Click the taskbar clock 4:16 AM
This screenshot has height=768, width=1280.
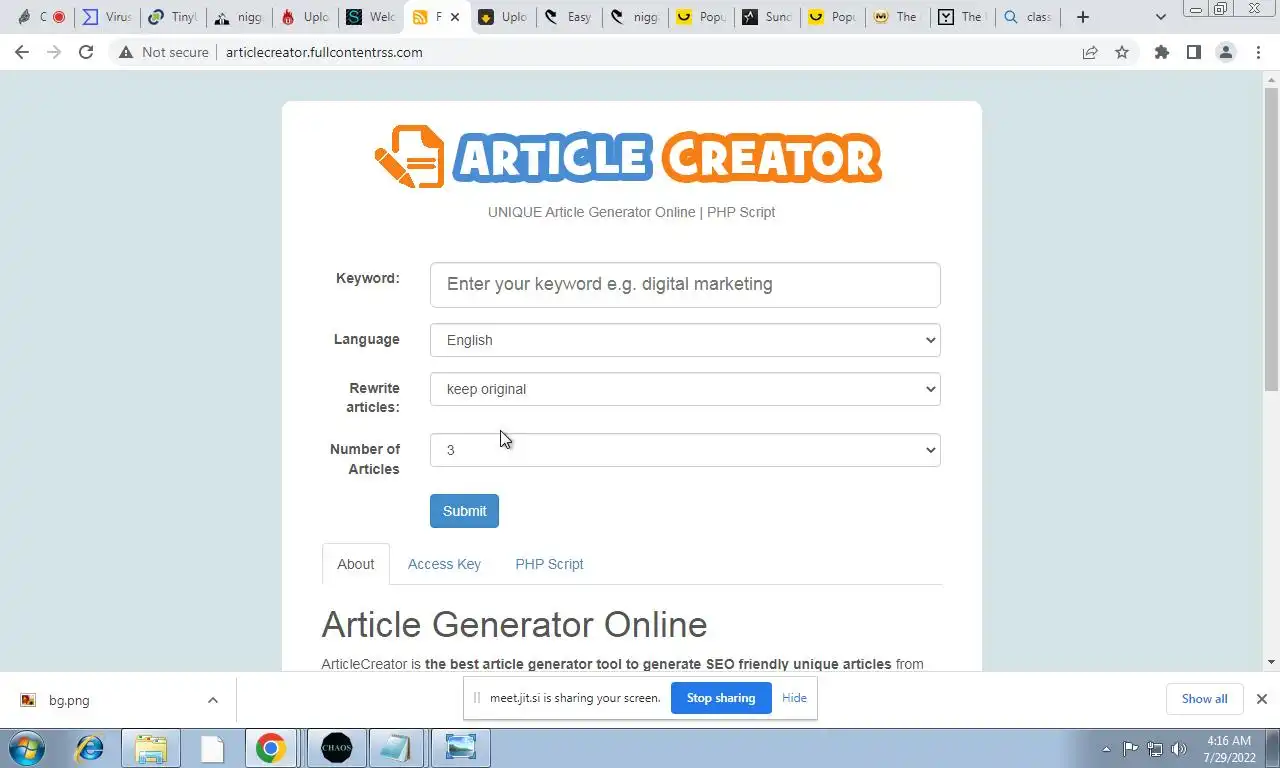(x=1229, y=741)
